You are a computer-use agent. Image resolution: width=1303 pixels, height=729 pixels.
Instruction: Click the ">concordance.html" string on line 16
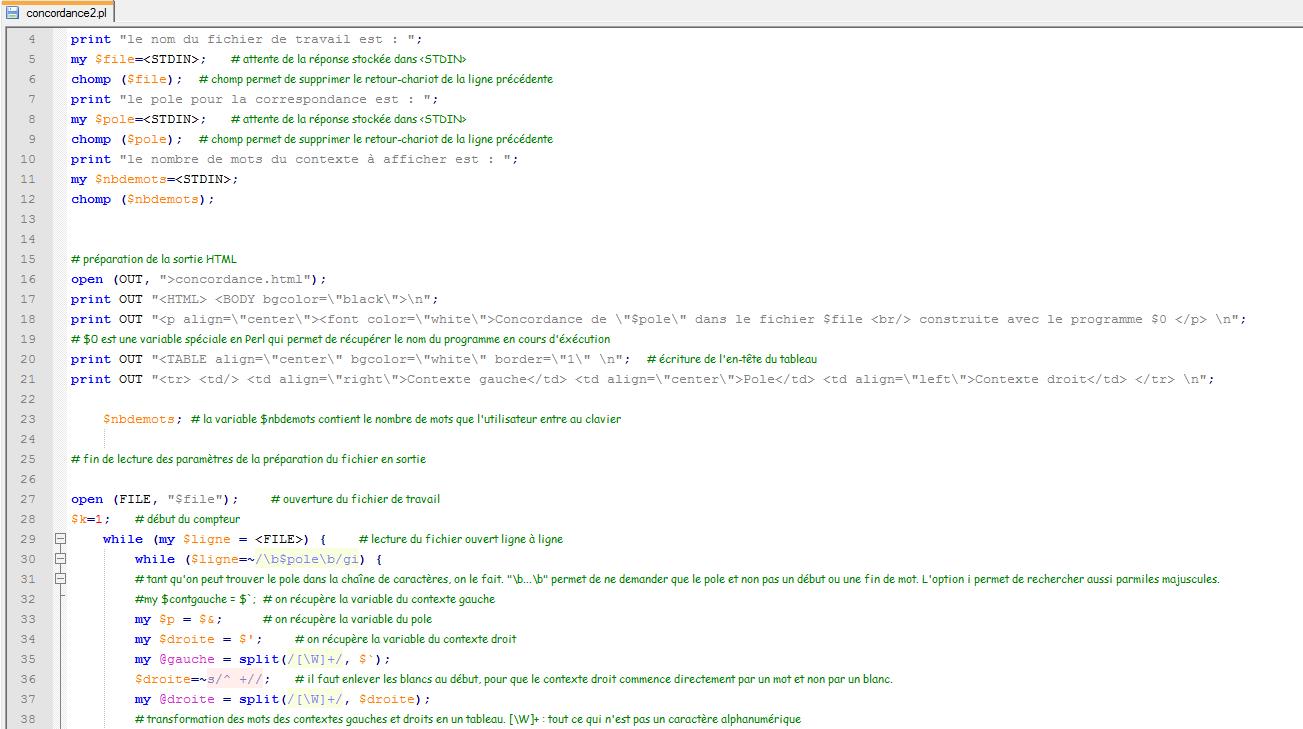tap(238, 279)
